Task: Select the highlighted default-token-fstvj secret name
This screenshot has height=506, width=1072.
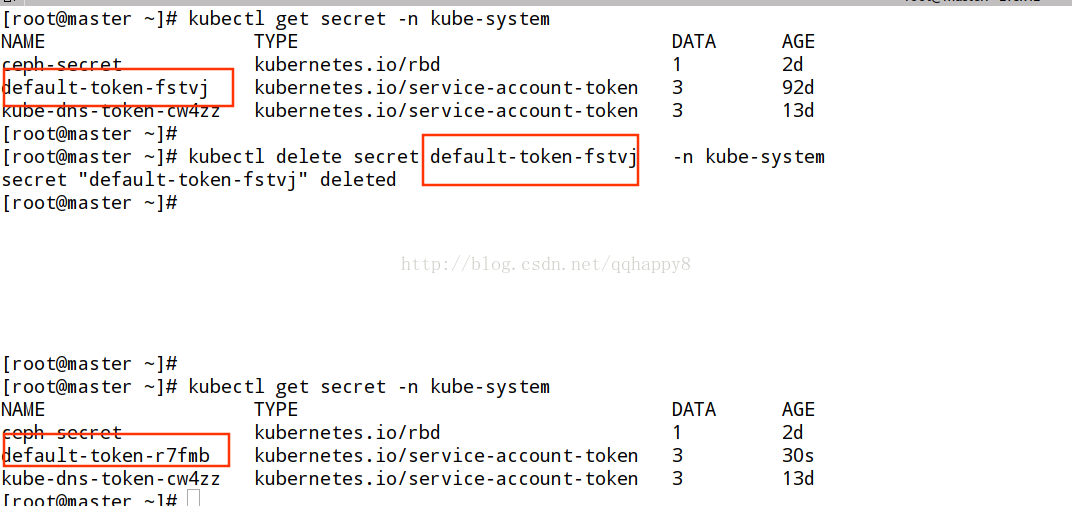Action: pyautogui.click(x=105, y=88)
